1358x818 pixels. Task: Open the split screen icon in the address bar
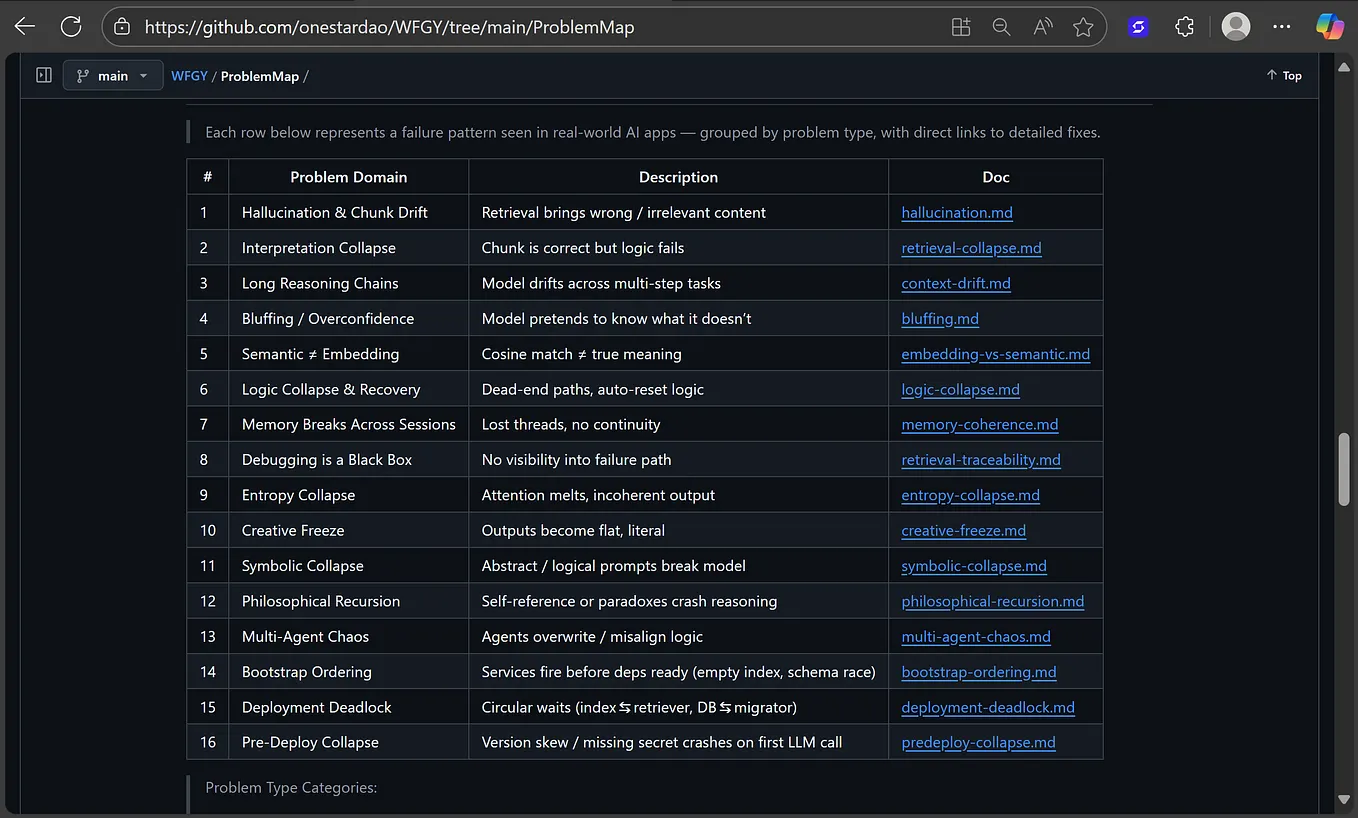click(x=961, y=27)
